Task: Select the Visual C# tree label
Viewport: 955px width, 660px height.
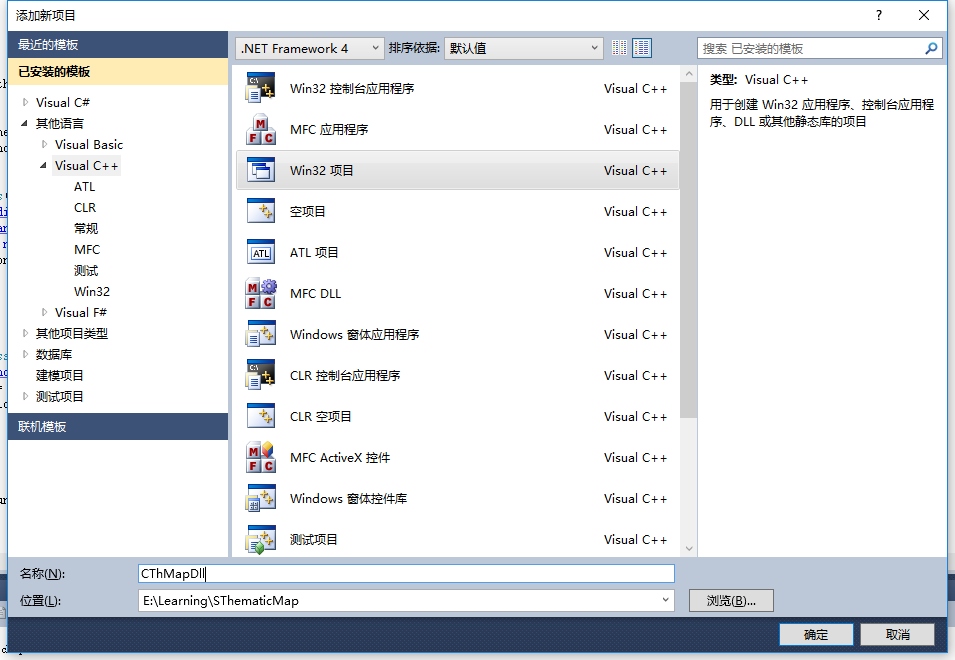Action: (63, 102)
